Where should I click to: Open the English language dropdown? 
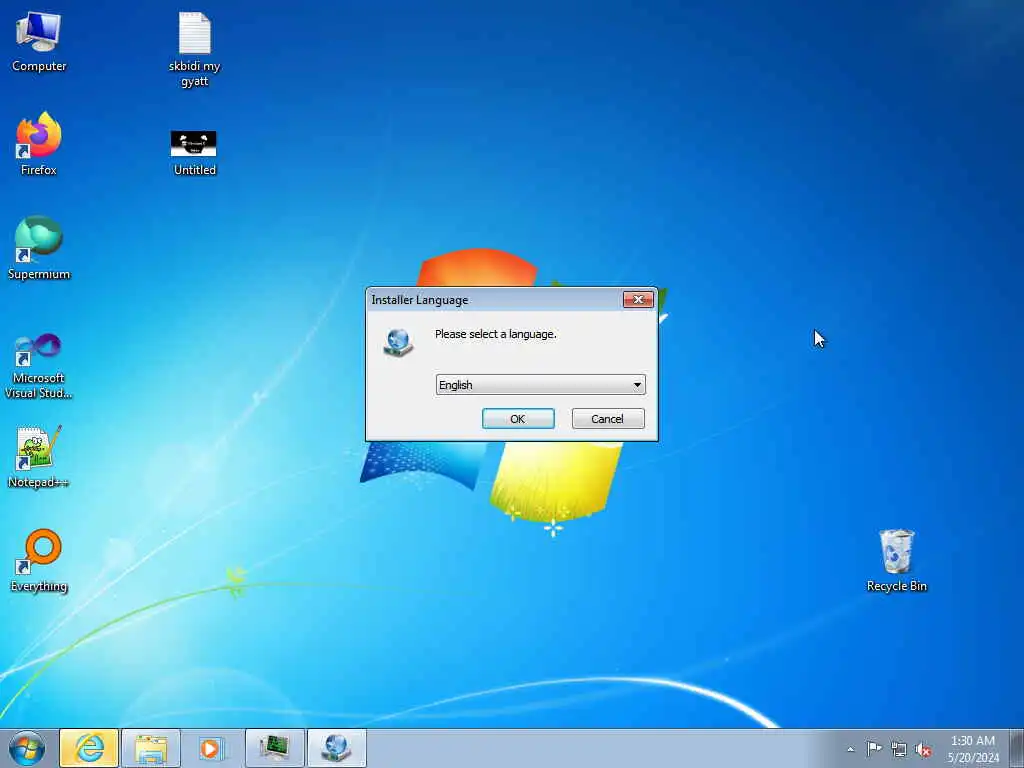click(540, 385)
